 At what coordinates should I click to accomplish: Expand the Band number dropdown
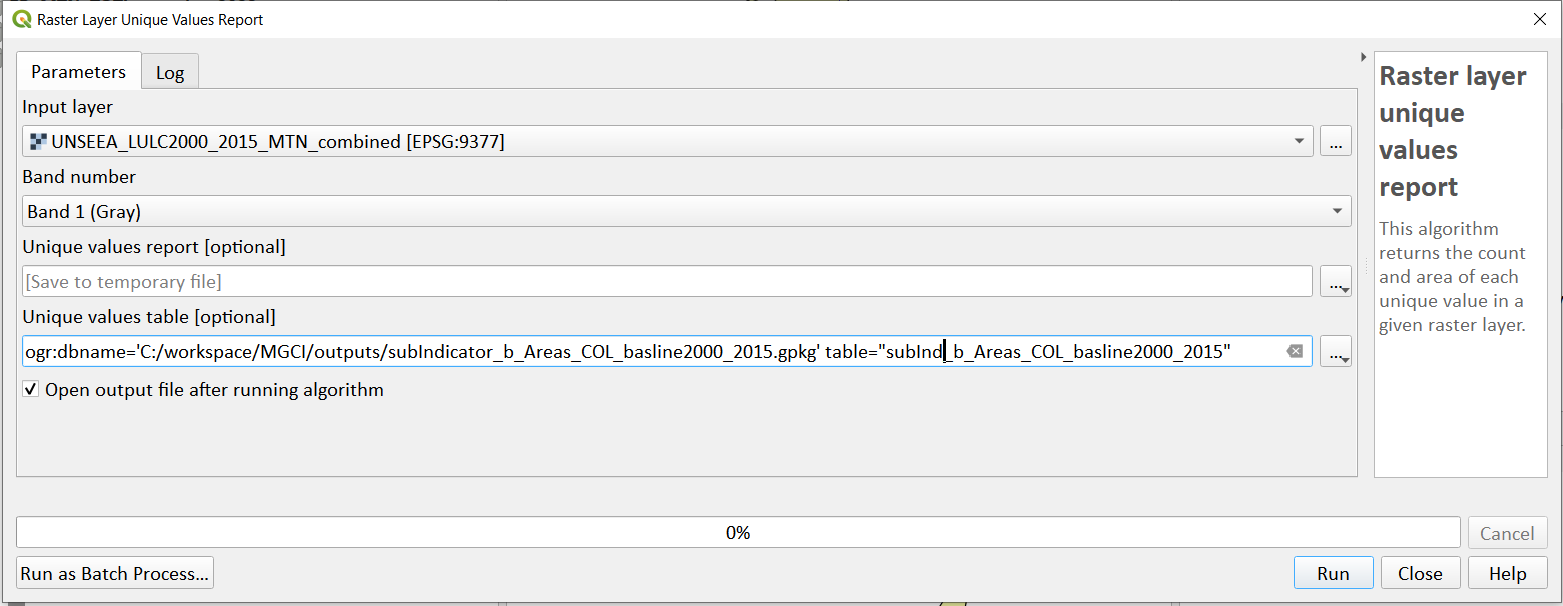pos(1337,211)
